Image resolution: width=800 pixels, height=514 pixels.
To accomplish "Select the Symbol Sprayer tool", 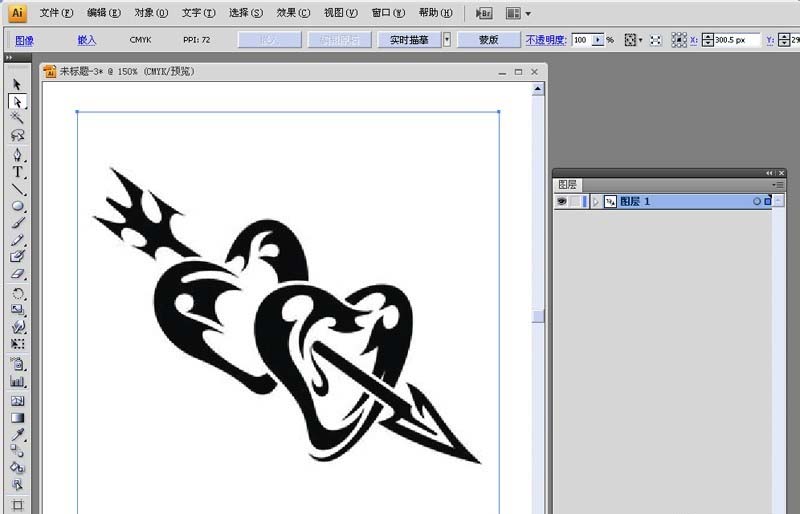I will [17, 364].
